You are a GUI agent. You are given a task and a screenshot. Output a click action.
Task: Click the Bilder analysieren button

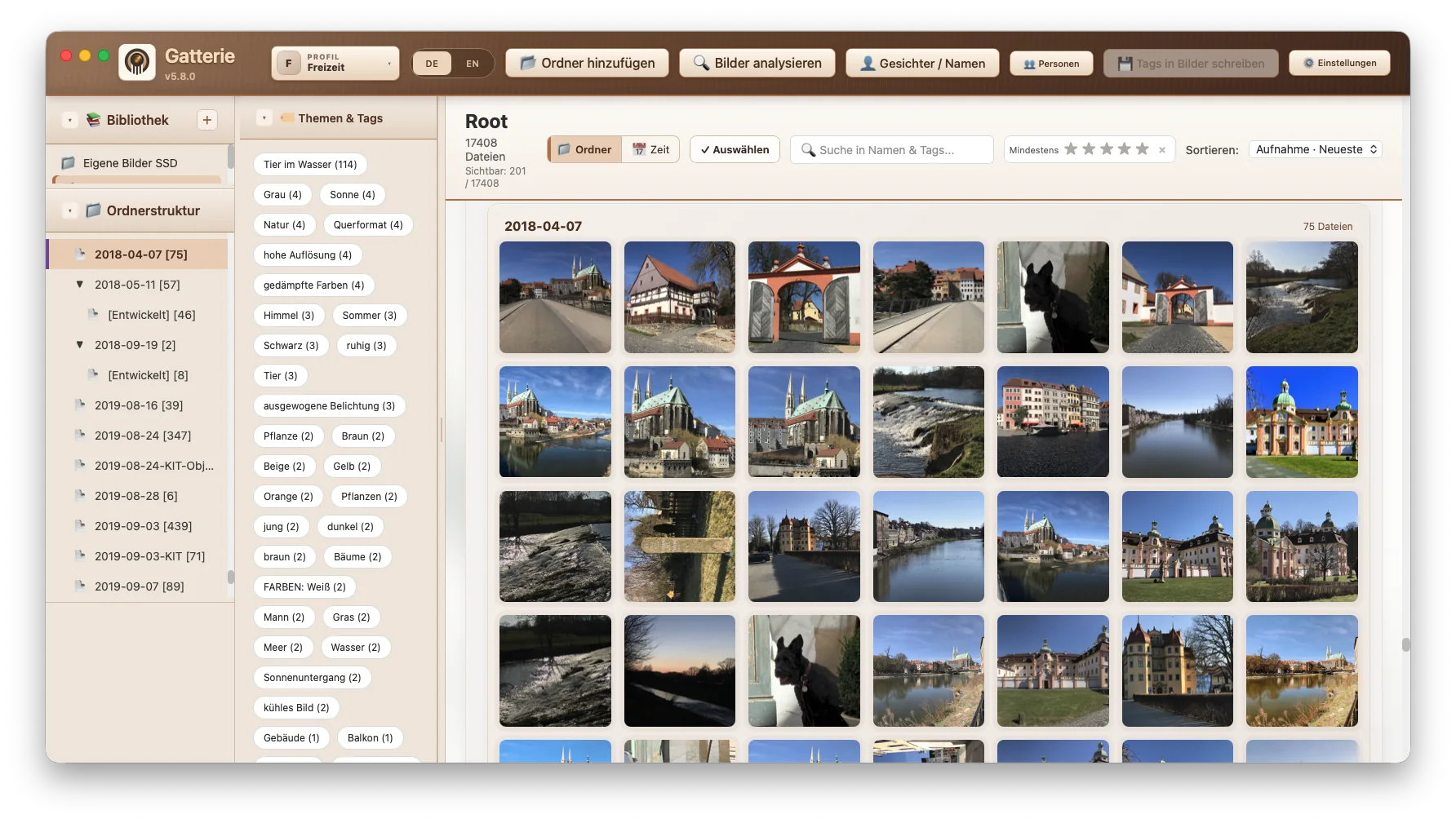(x=757, y=63)
